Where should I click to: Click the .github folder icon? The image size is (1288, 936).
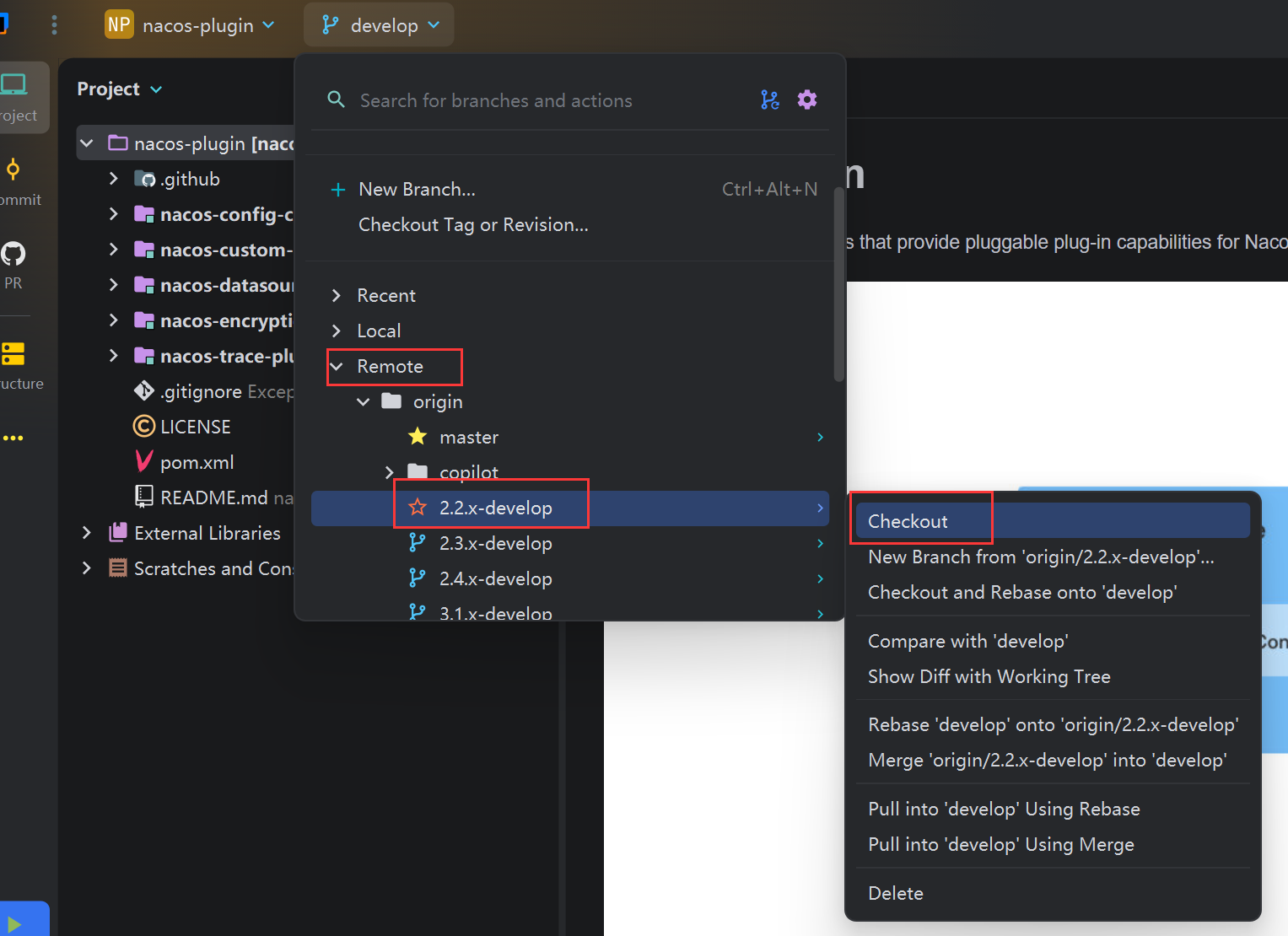tap(144, 179)
